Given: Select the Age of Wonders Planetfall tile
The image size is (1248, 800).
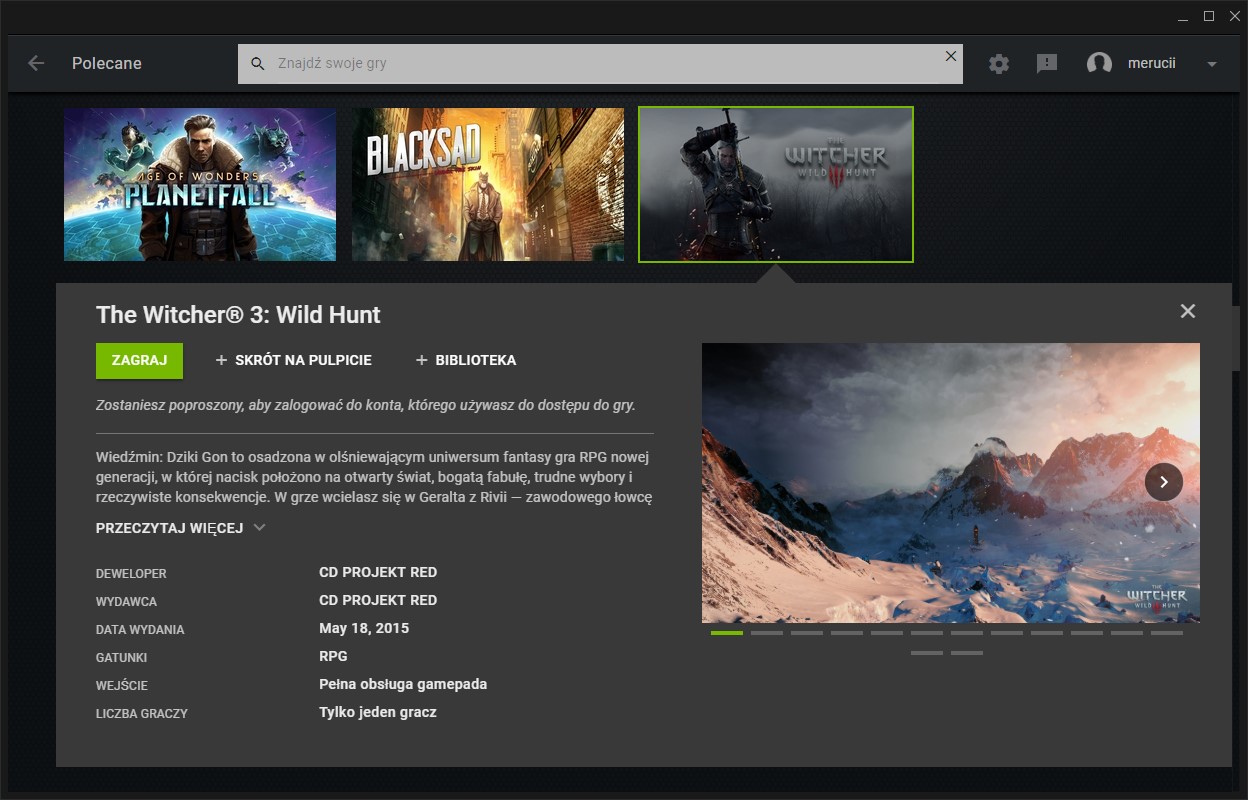Looking at the screenshot, I should (x=200, y=185).
